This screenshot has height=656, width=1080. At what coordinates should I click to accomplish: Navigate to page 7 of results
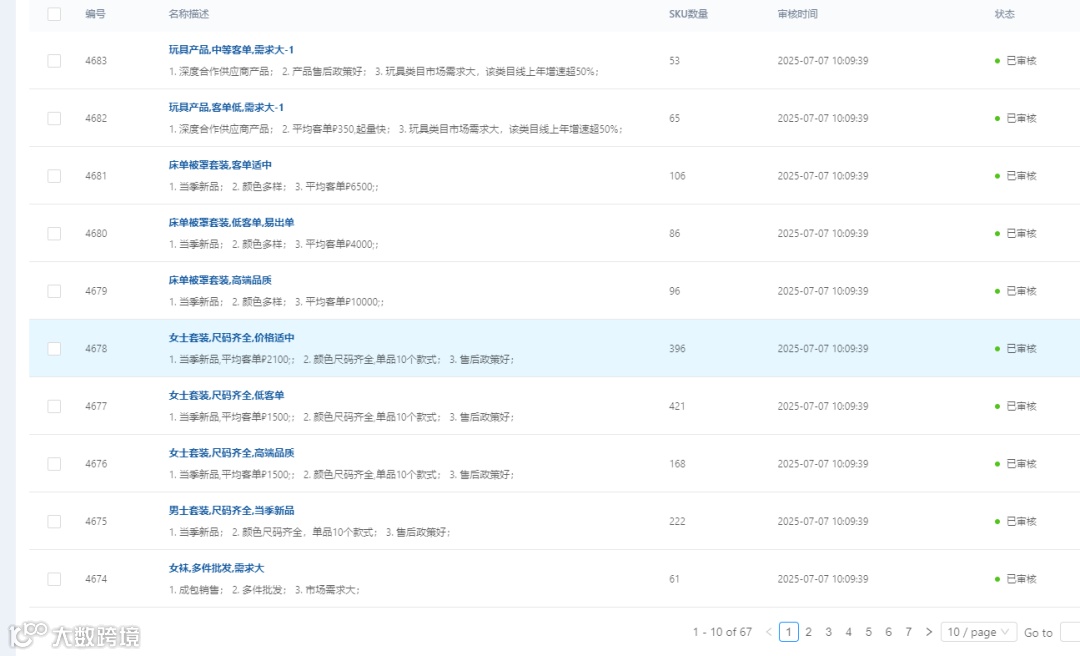tap(908, 632)
